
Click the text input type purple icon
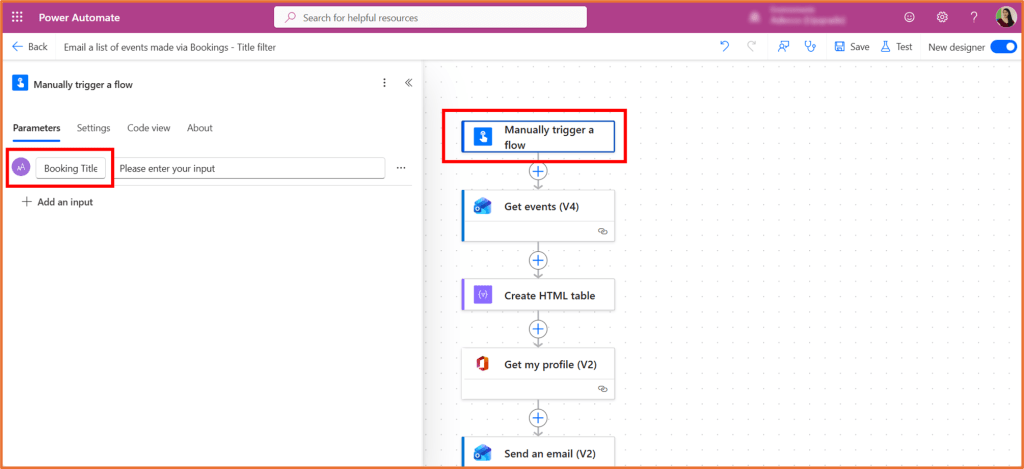tap(21, 168)
